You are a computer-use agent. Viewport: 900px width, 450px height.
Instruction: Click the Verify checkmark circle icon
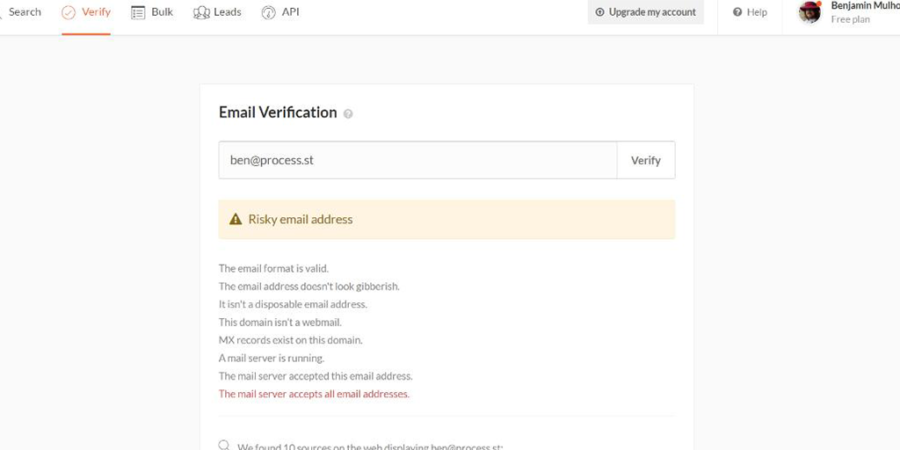[x=68, y=13]
